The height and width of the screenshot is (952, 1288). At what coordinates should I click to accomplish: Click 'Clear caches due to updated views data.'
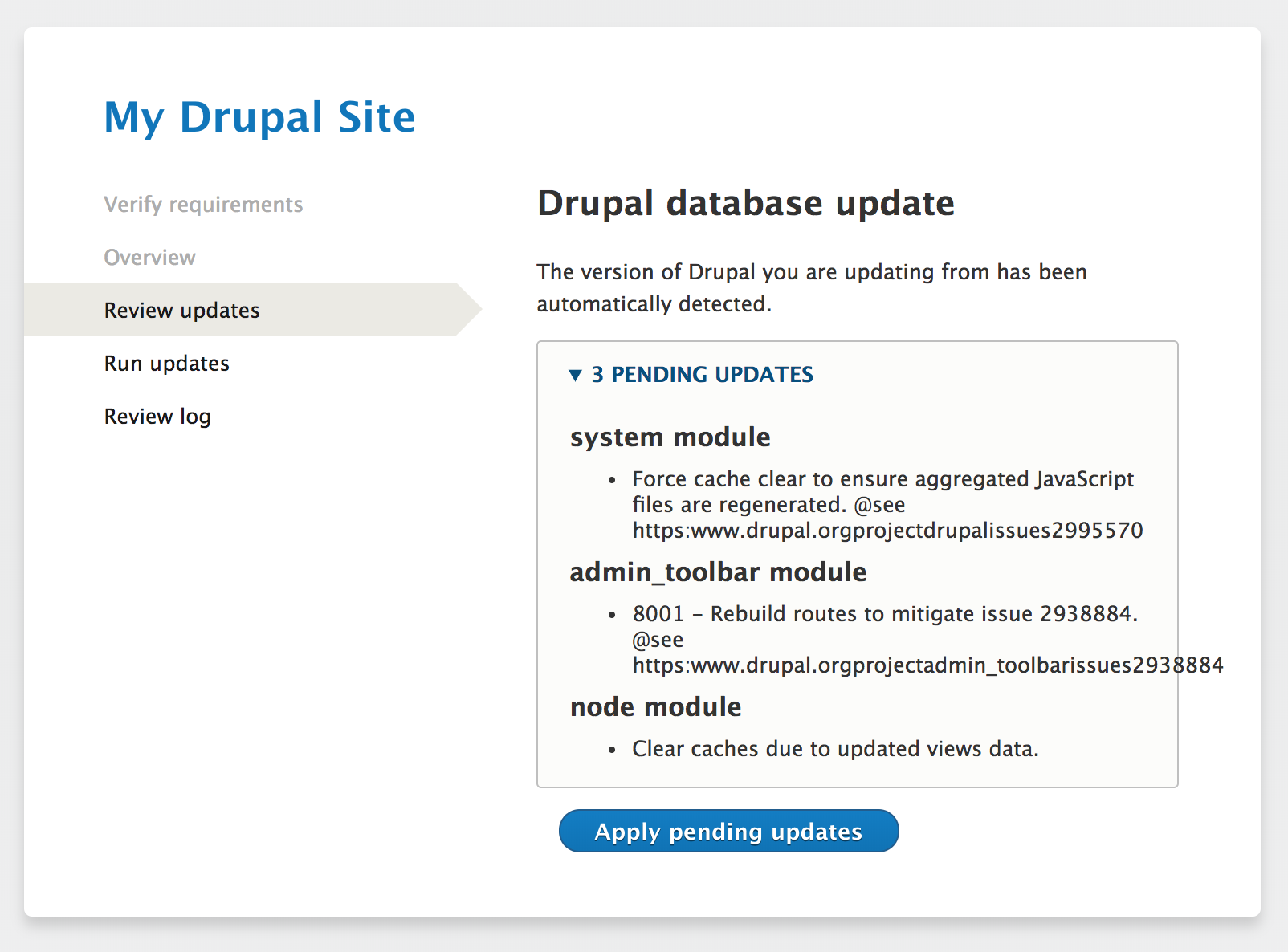point(835,749)
